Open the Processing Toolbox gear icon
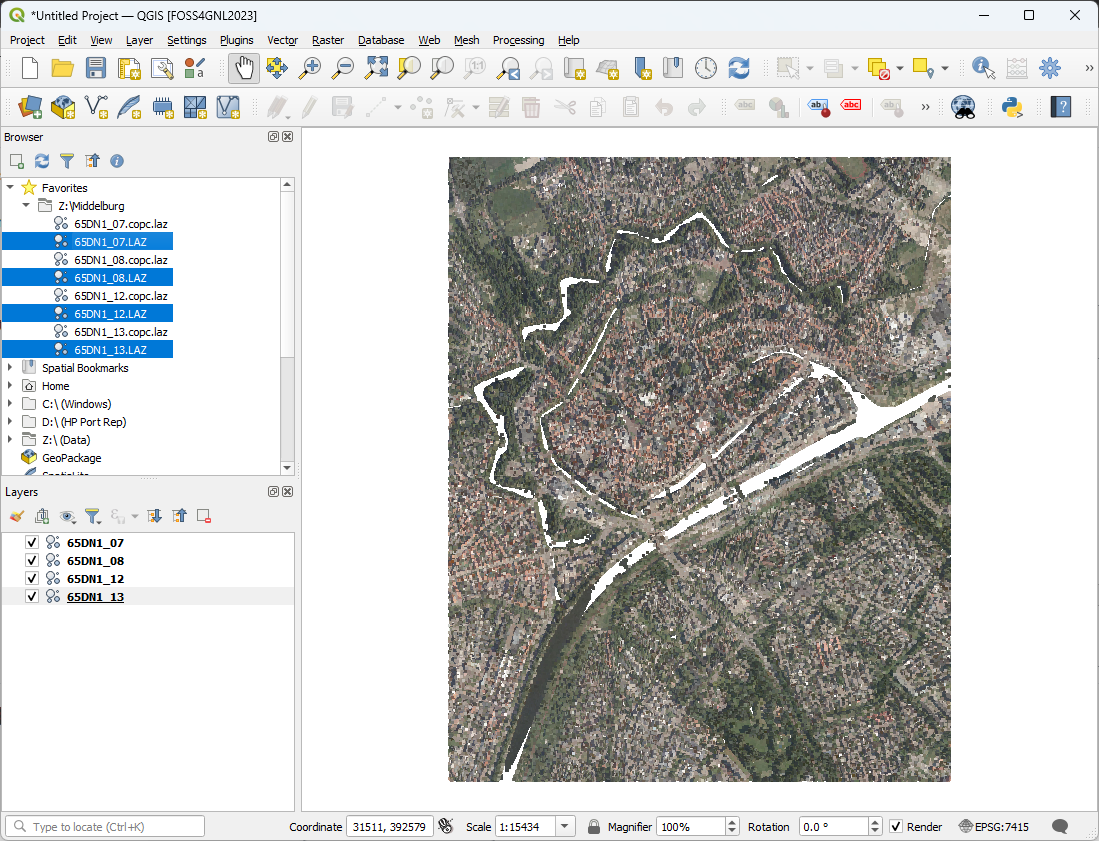This screenshot has height=841, width=1099. (x=1050, y=68)
